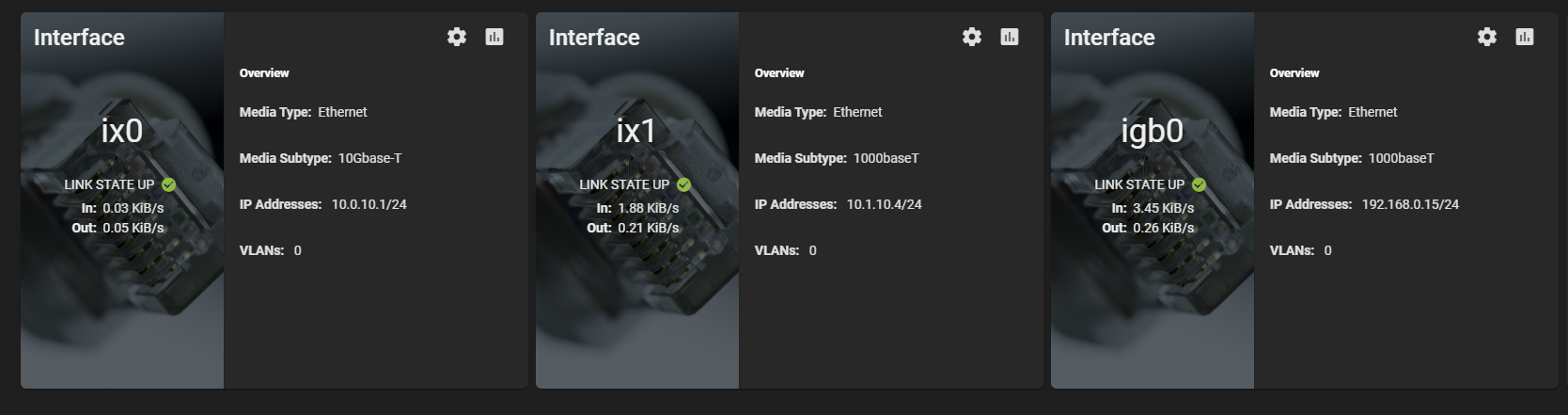Click the Media Type row in igb0 card

1406,112
